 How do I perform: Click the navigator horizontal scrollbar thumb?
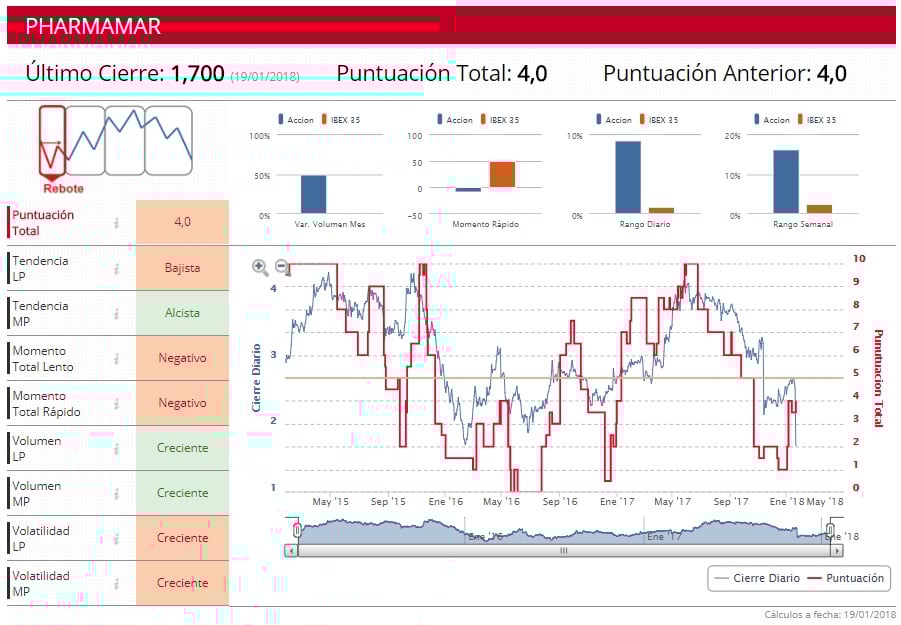pyautogui.click(x=564, y=551)
